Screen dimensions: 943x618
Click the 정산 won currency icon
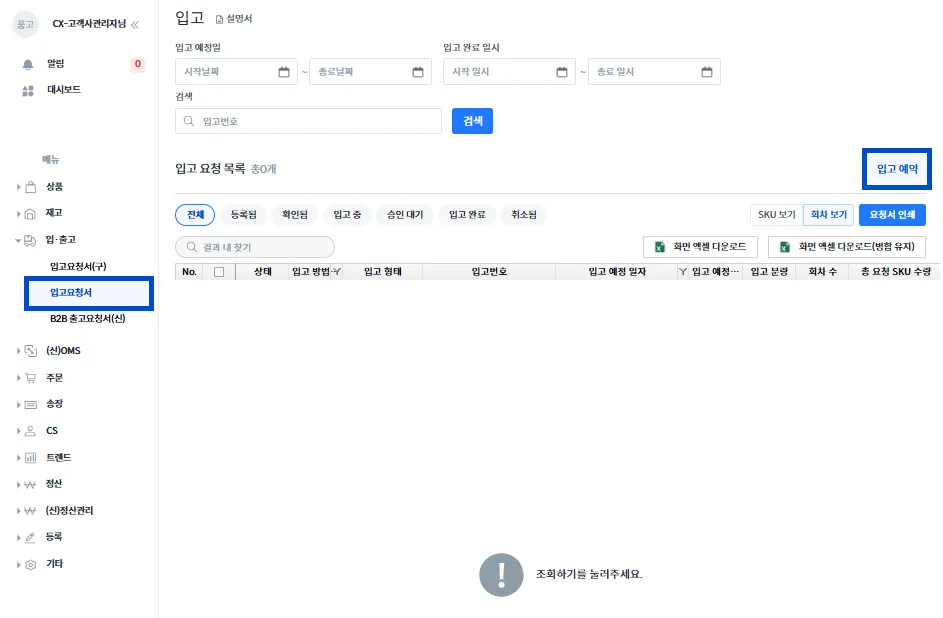[x=30, y=485]
